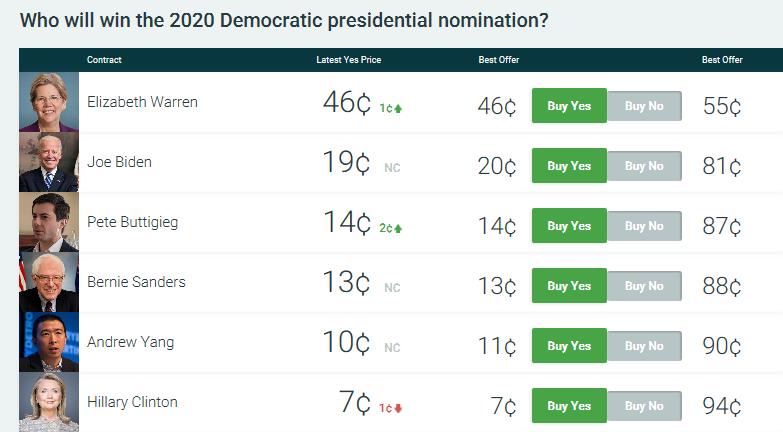Select Buy No for Andrew Yang
The height and width of the screenshot is (432, 783).
coord(644,346)
